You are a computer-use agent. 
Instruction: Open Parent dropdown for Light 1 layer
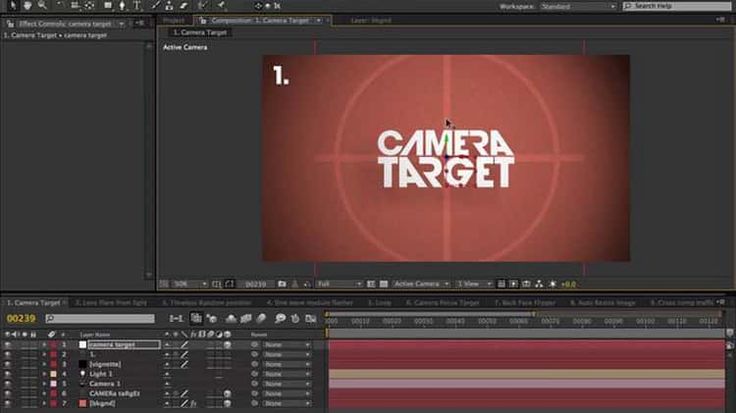pos(286,374)
